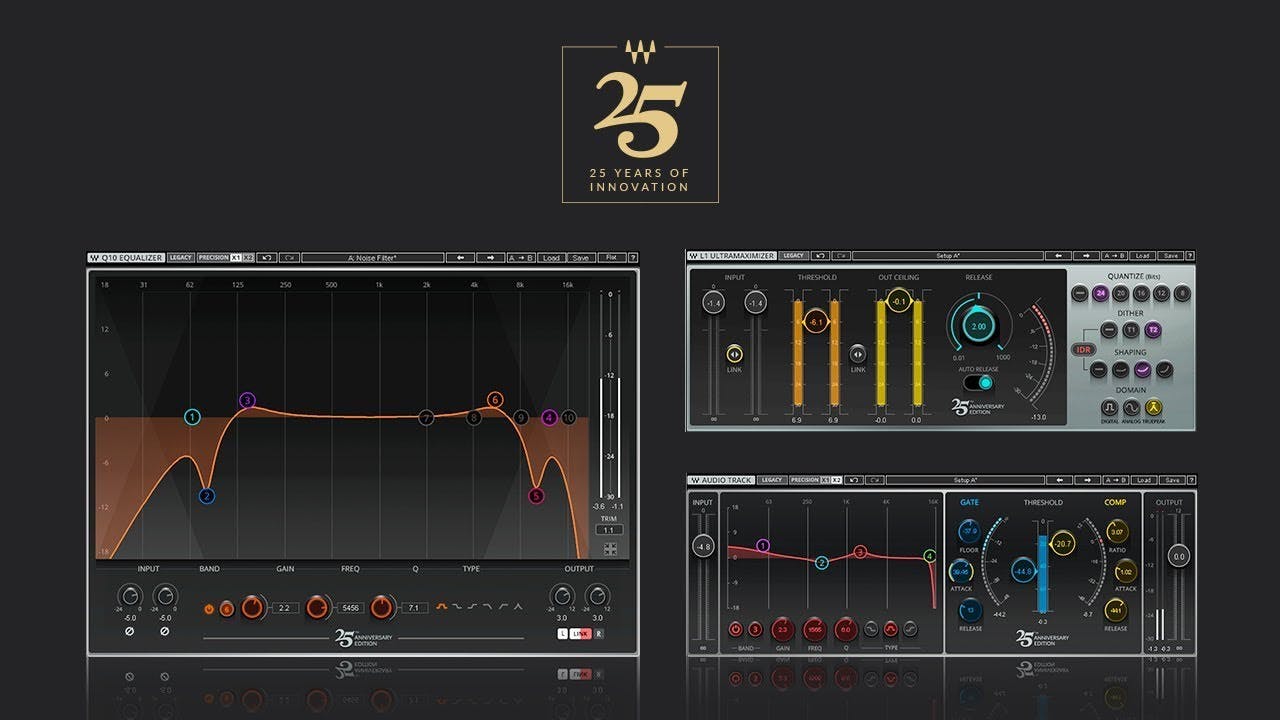This screenshot has width=1280, height=720.
Task: Open Q10 preset menu 'A: Noise Filter'
Action: (372, 258)
